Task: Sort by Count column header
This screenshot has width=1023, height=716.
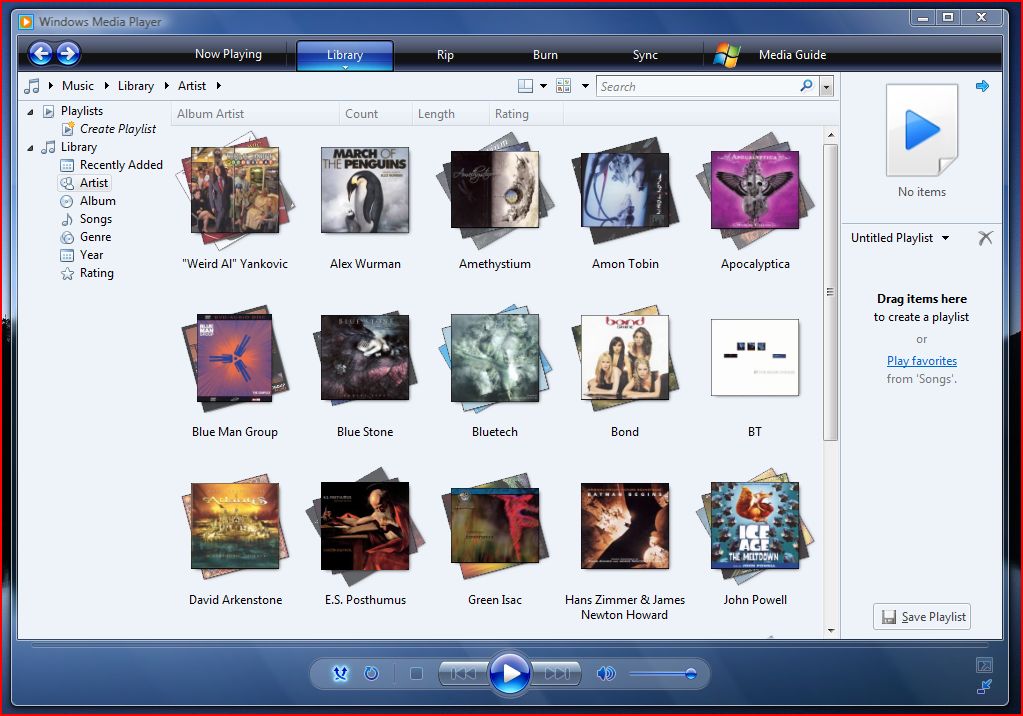Action: coord(376,114)
